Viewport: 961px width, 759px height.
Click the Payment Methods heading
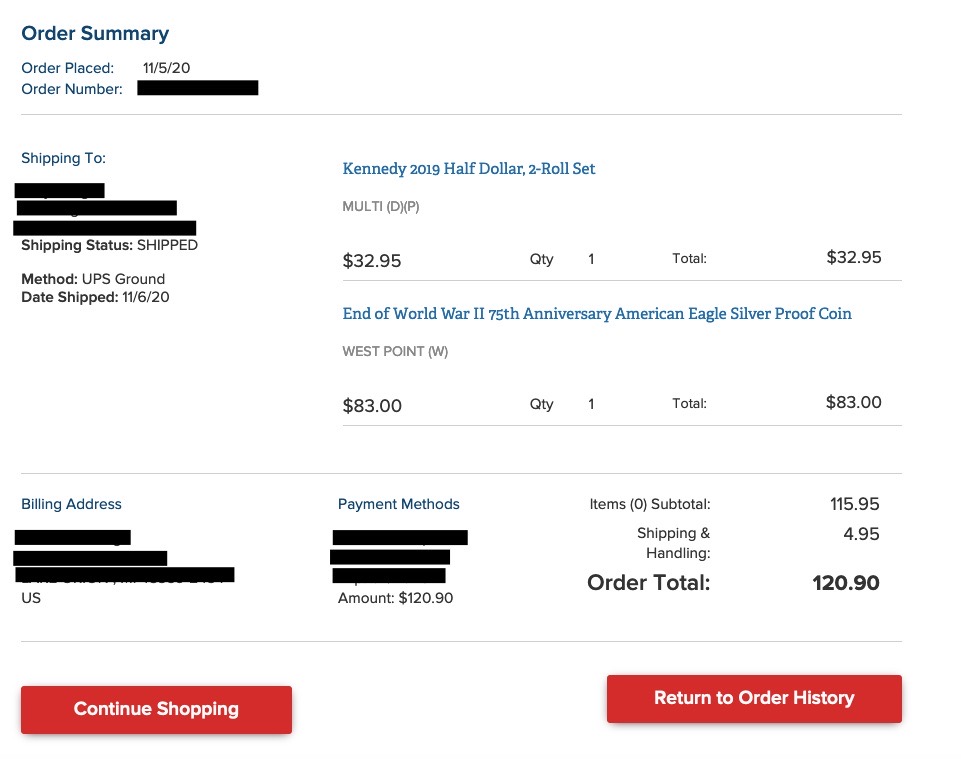[398, 504]
